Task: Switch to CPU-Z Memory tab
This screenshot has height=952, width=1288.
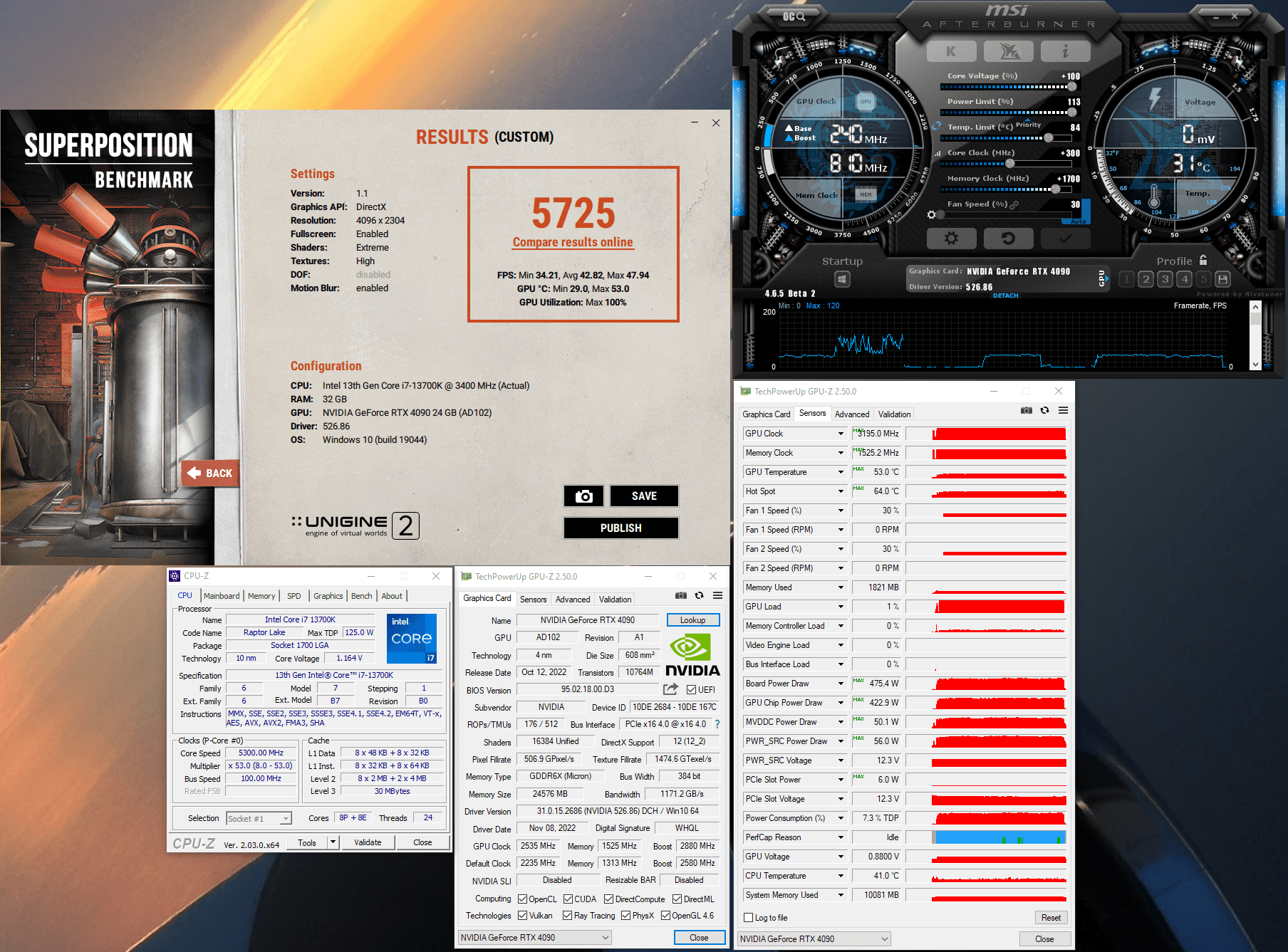Action: tap(261, 596)
